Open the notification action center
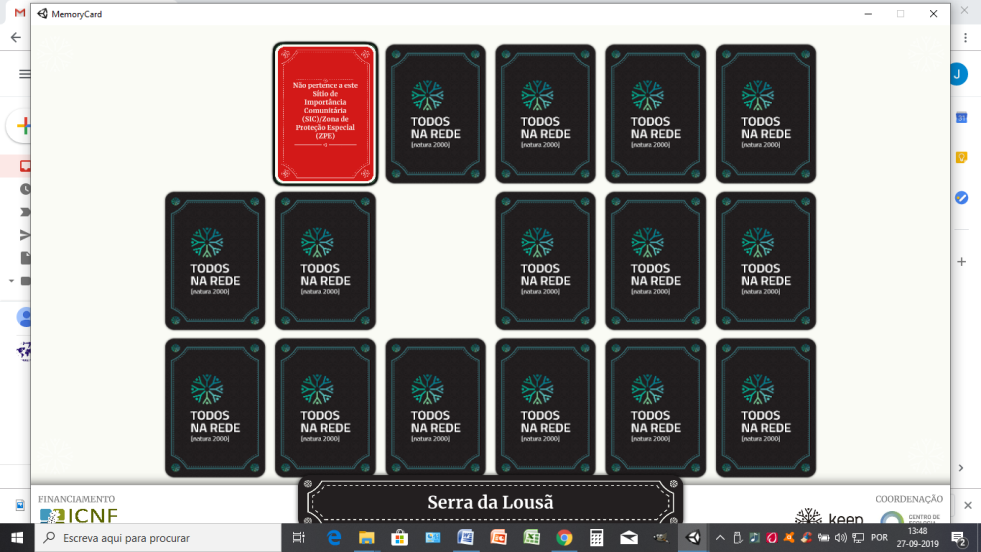The width and height of the screenshot is (981, 552). pos(958,538)
